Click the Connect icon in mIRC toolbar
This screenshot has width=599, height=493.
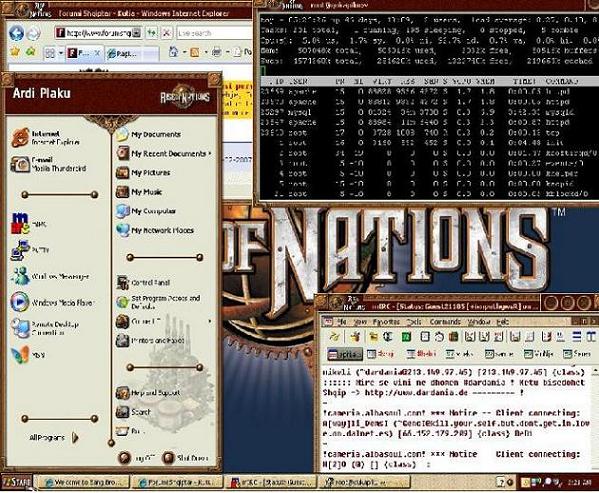pyautogui.click(x=334, y=337)
